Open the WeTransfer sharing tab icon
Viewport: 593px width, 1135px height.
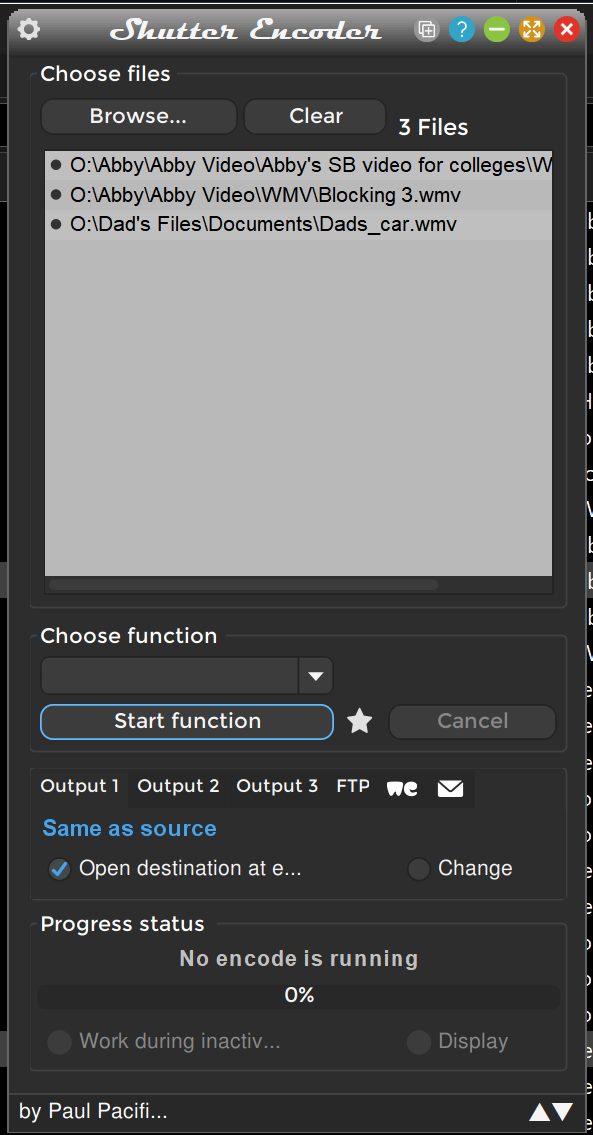click(401, 787)
